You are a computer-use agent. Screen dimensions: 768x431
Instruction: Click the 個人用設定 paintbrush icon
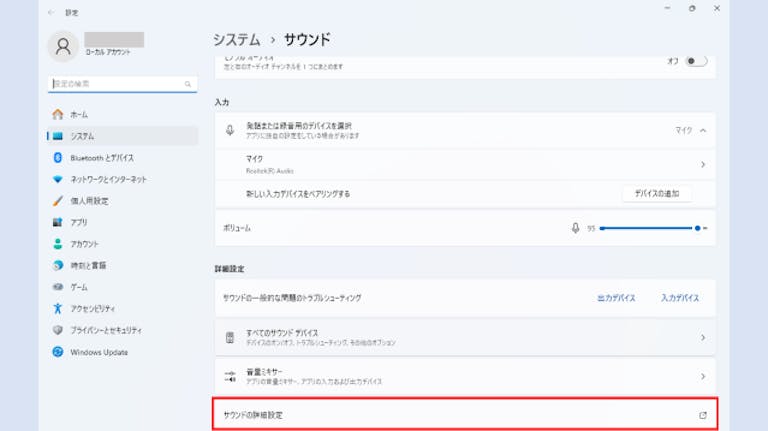(58, 201)
